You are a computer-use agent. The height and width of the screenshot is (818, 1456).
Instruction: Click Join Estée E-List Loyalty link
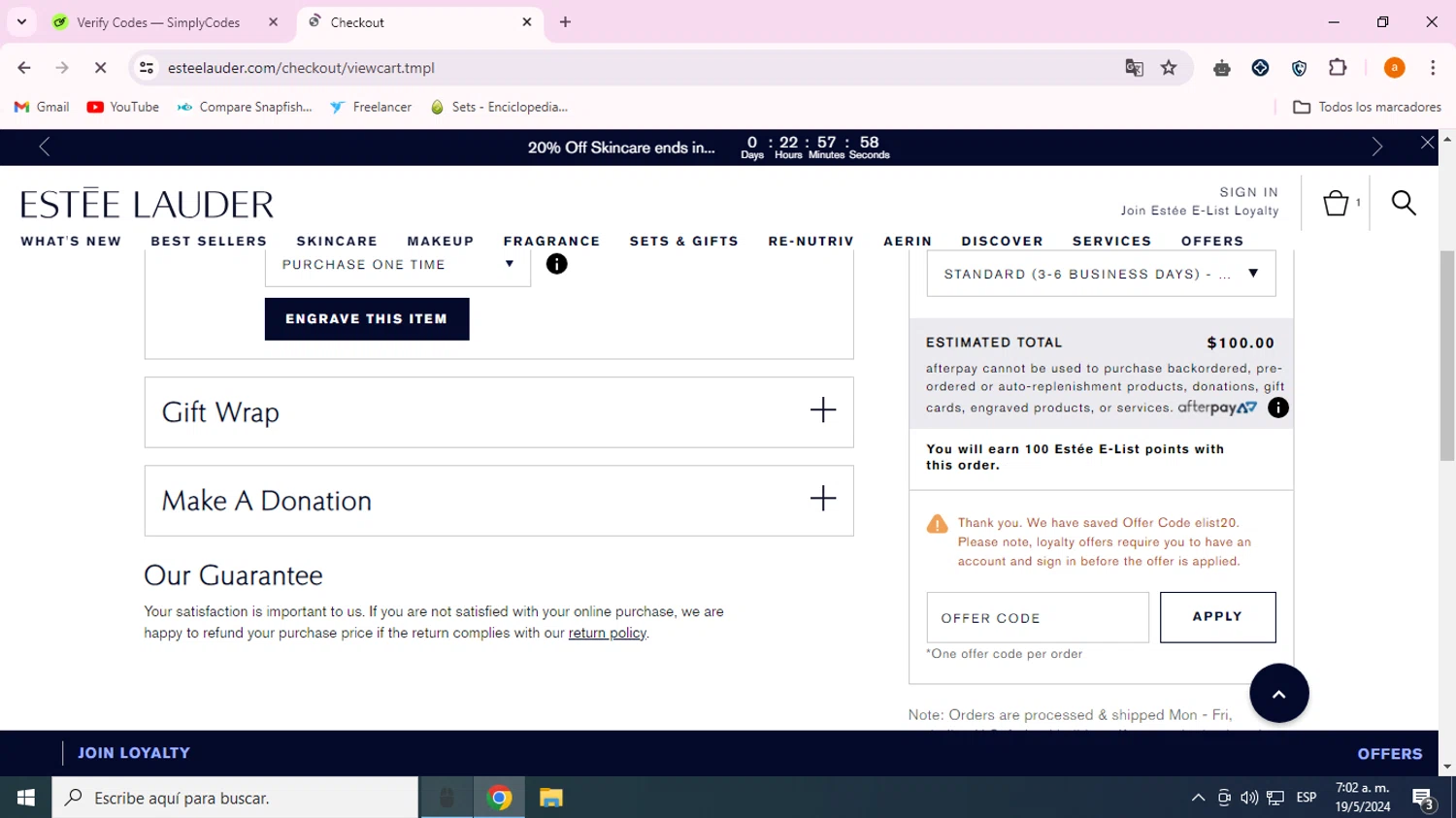point(1200,211)
